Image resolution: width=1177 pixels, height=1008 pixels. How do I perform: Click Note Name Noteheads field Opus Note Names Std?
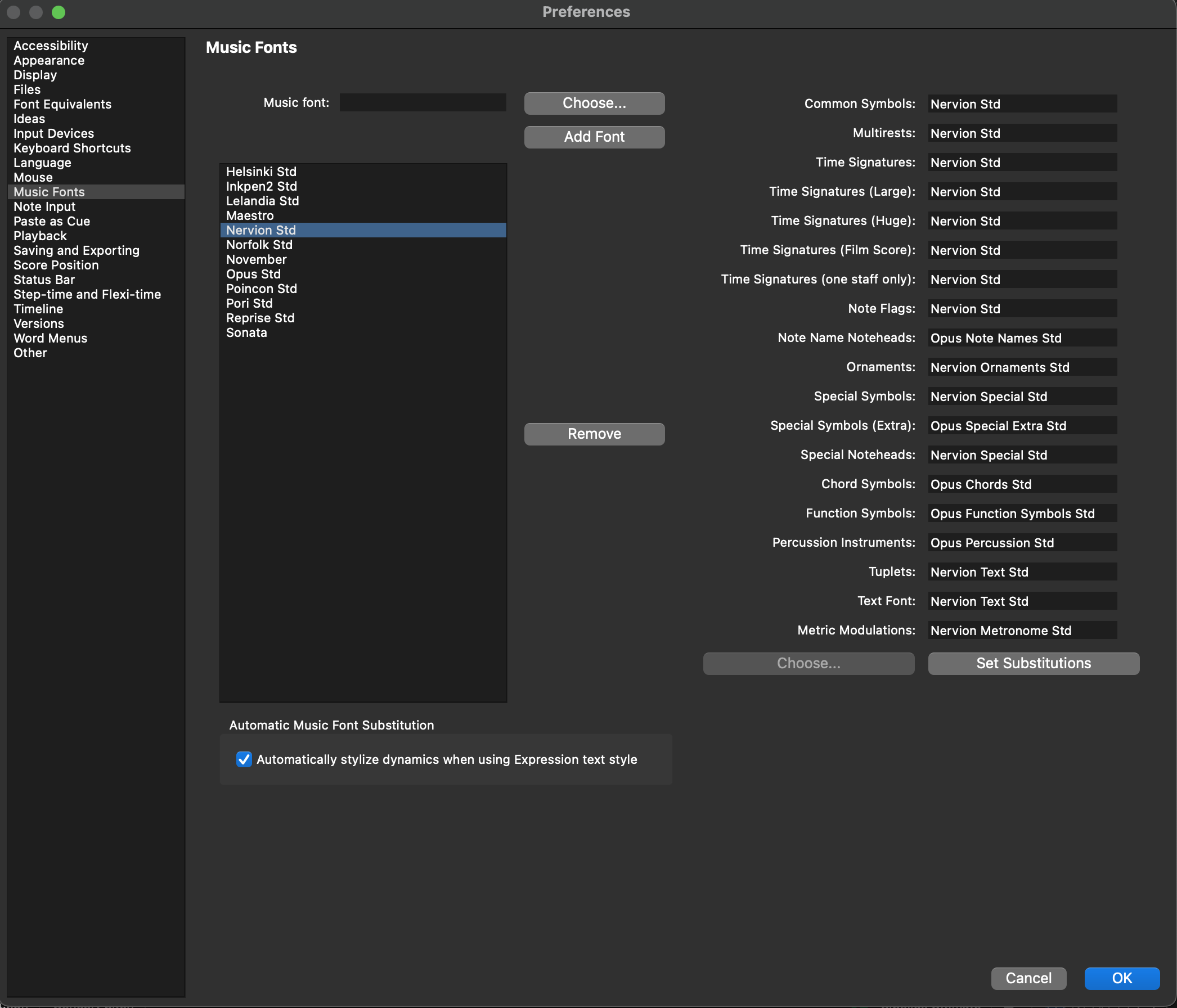(1022, 338)
